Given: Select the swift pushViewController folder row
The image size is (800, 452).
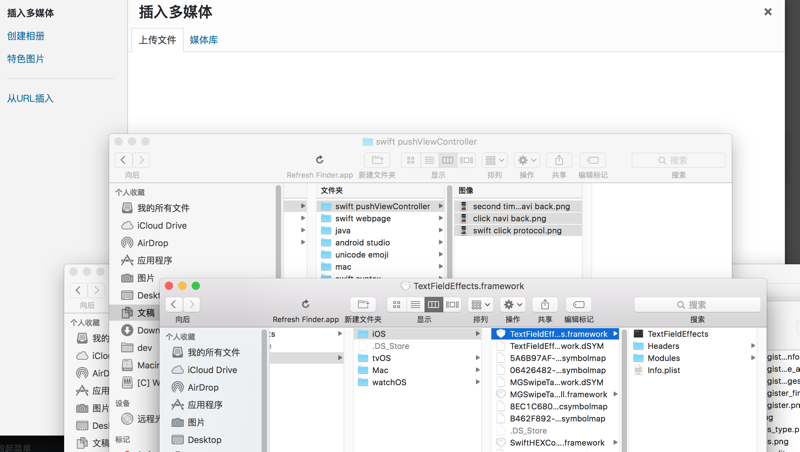Looking at the screenshot, I should (381, 206).
